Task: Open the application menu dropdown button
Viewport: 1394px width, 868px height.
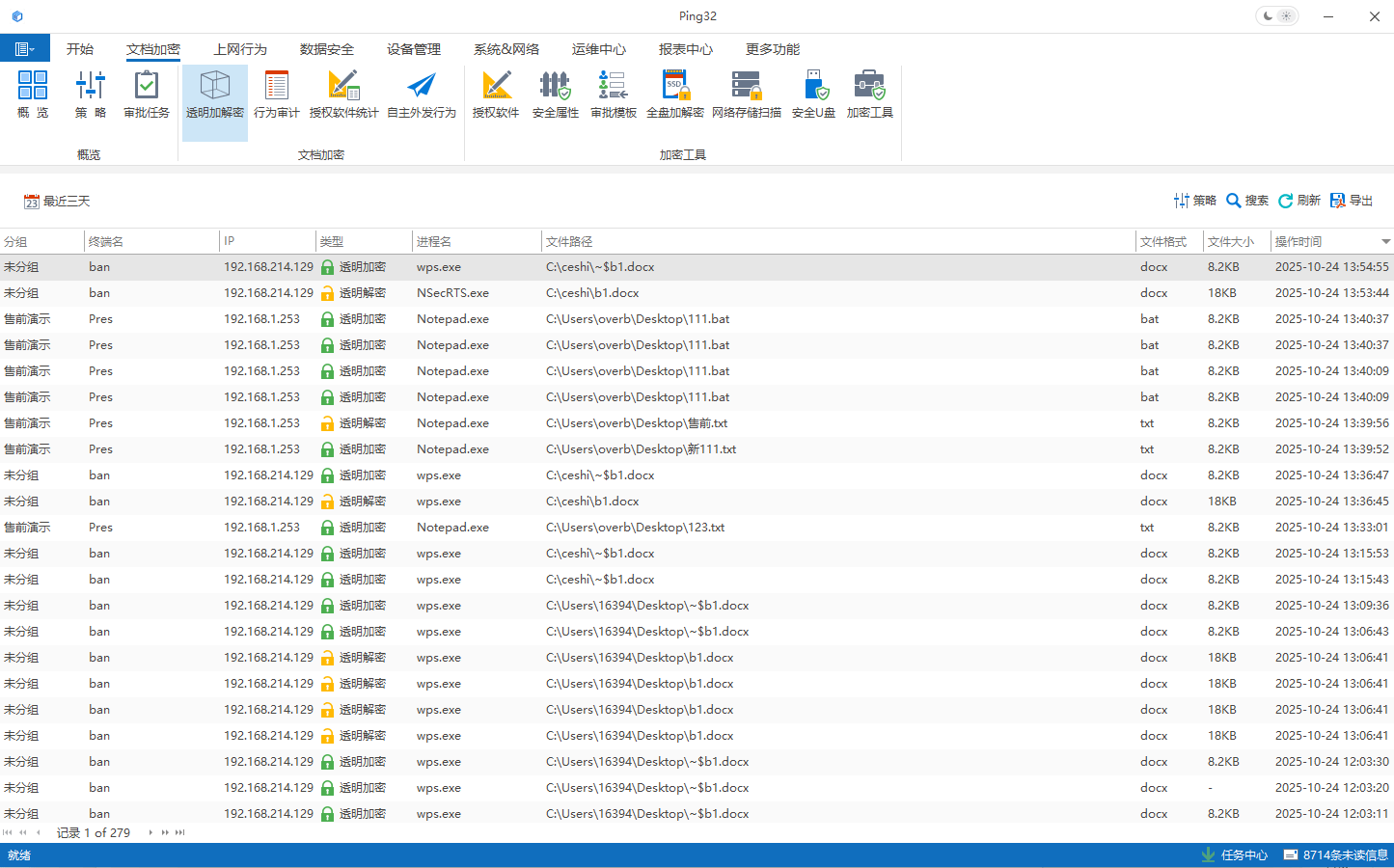Action: [24, 49]
